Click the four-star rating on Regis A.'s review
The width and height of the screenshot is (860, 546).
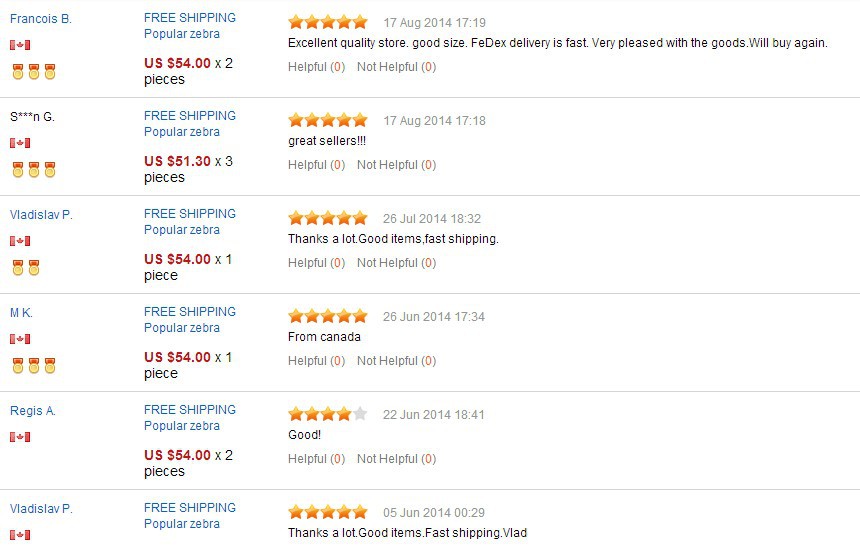click(x=328, y=414)
